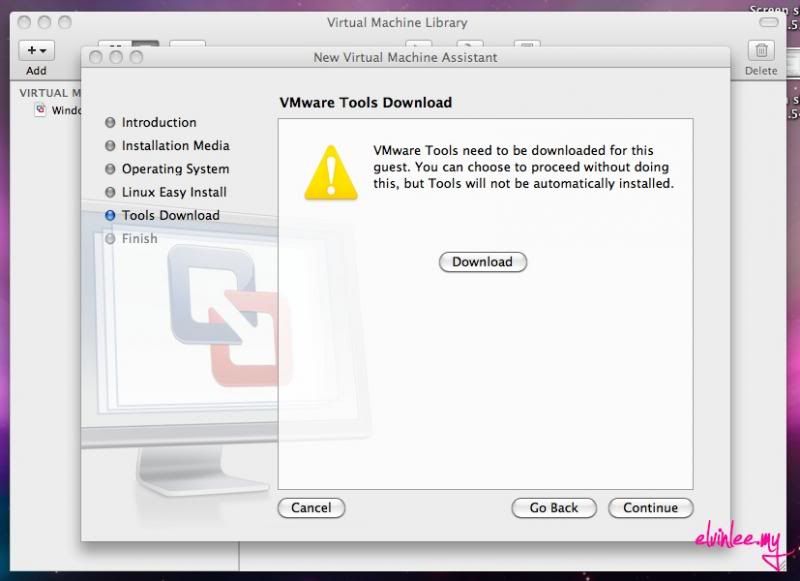800x581 pixels.
Task: Zoom the New Virtual Machine Assistant window
Action: coord(136,57)
